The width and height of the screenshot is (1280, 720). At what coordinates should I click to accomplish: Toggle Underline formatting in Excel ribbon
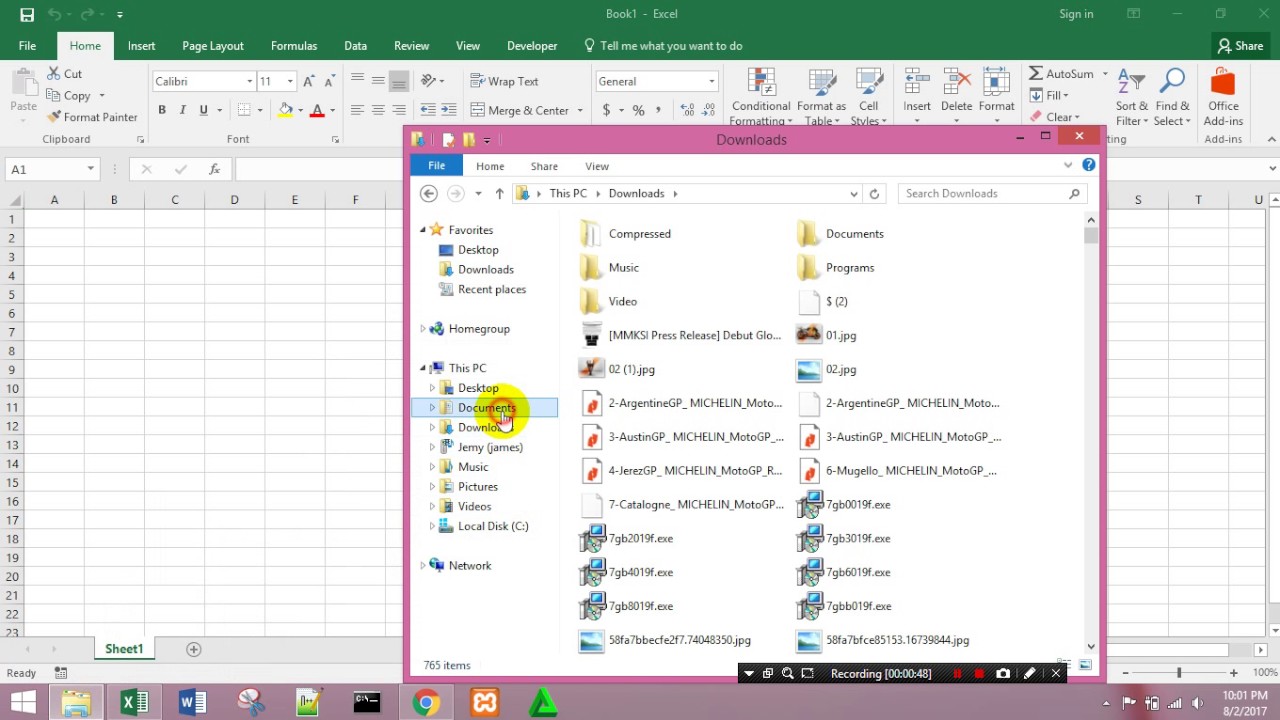click(x=203, y=110)
